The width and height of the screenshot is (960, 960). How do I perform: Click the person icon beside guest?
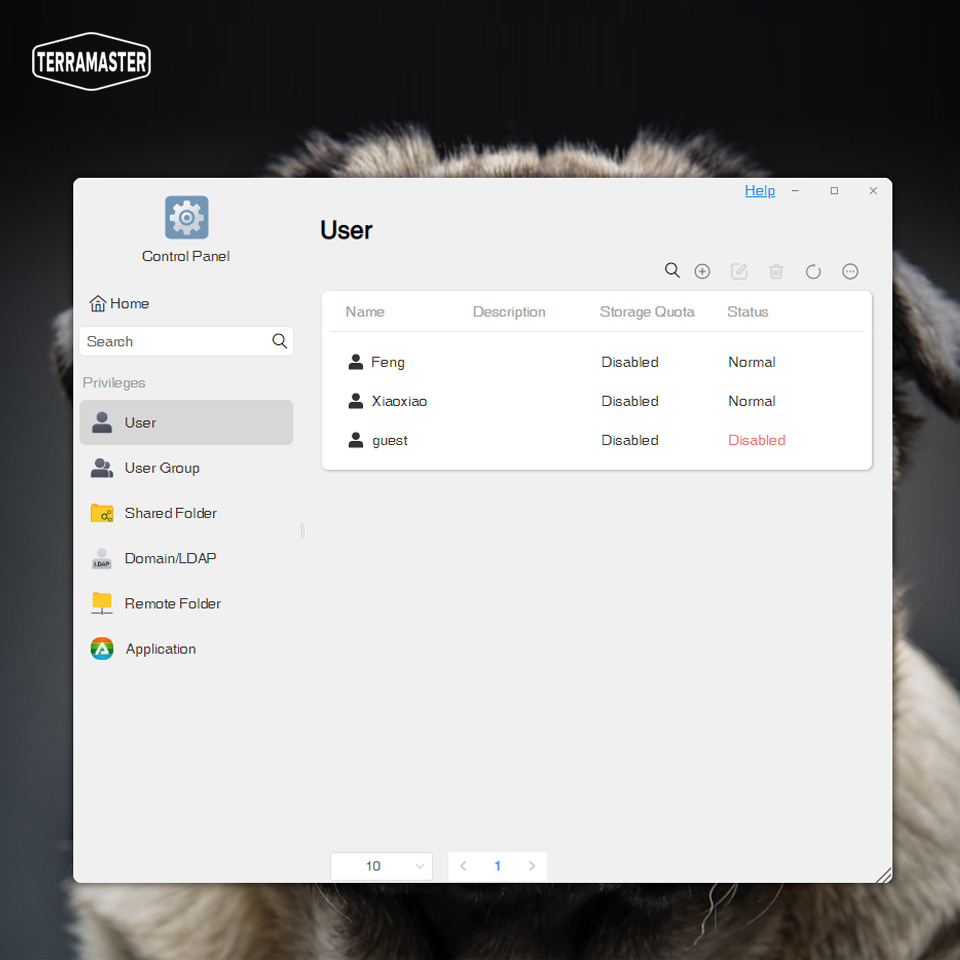[x=355, y=440]
